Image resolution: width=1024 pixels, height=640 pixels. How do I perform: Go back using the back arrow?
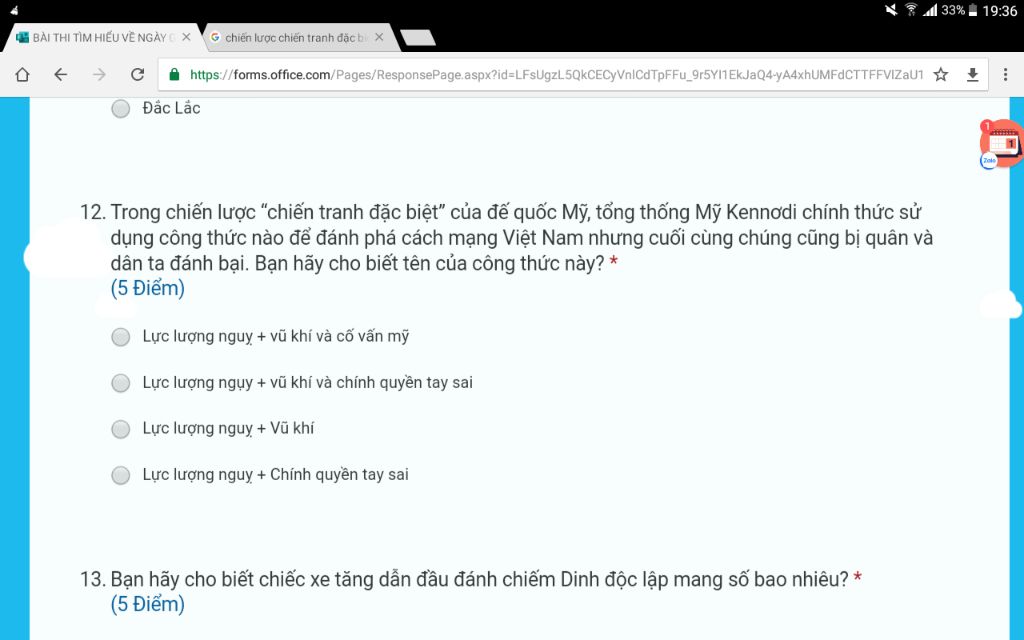61,74
